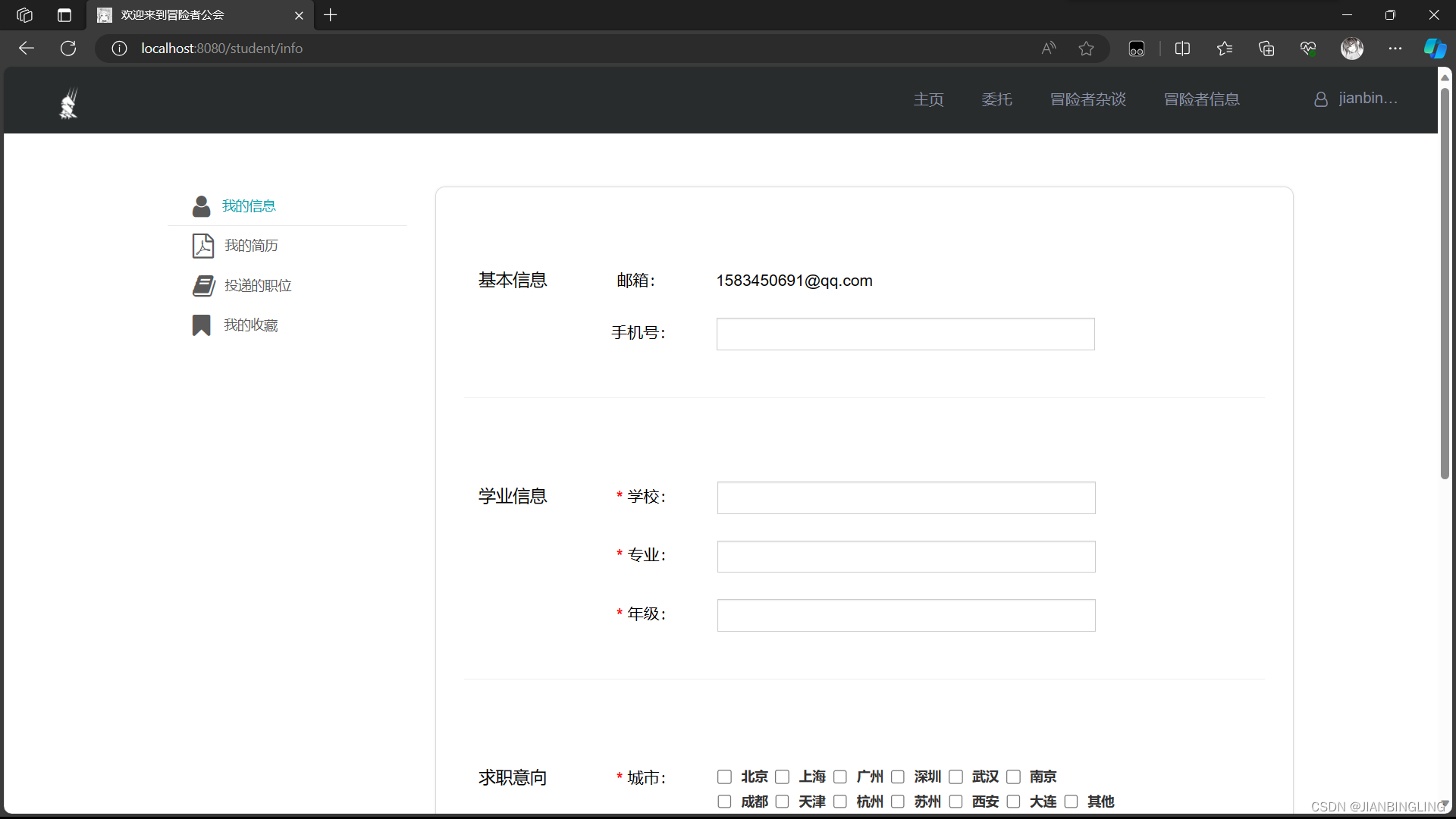Enable the 其他 city checkbox
Viewport: 1456px width, 819px height.
1072,802
